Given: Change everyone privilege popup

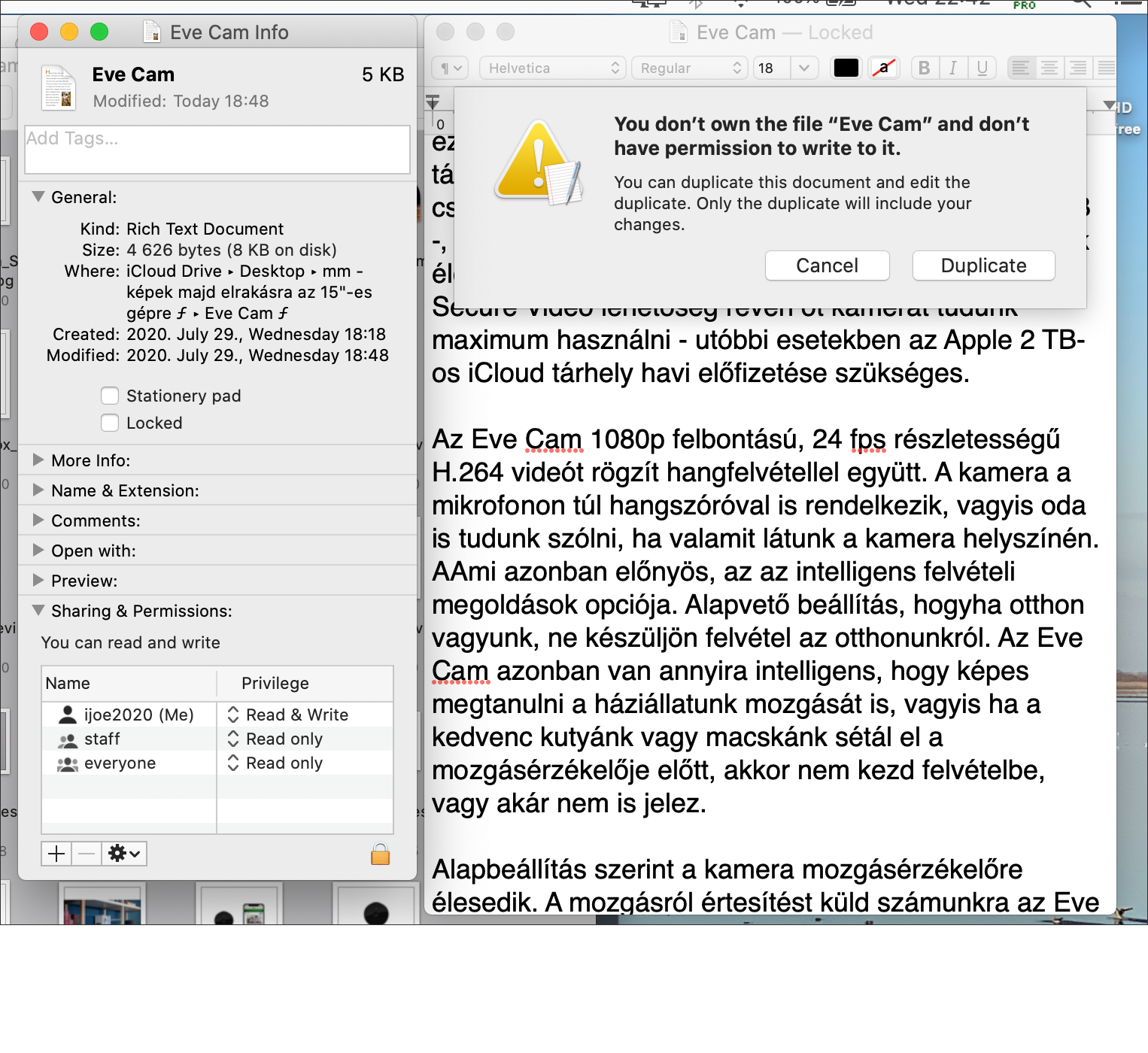Looking at the screenshot, I should [275, 763].
